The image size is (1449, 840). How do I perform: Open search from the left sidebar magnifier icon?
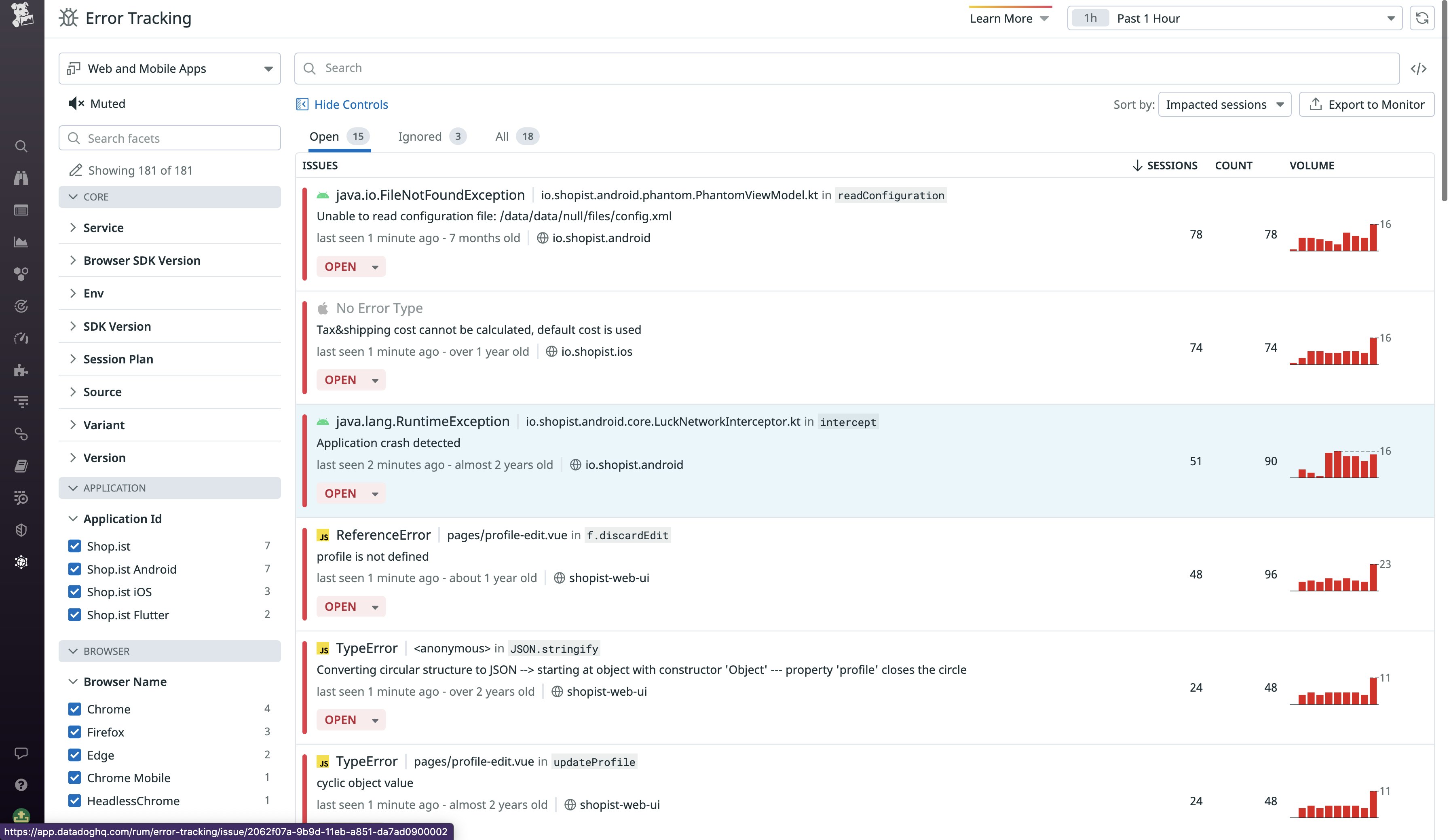[21, 147]
